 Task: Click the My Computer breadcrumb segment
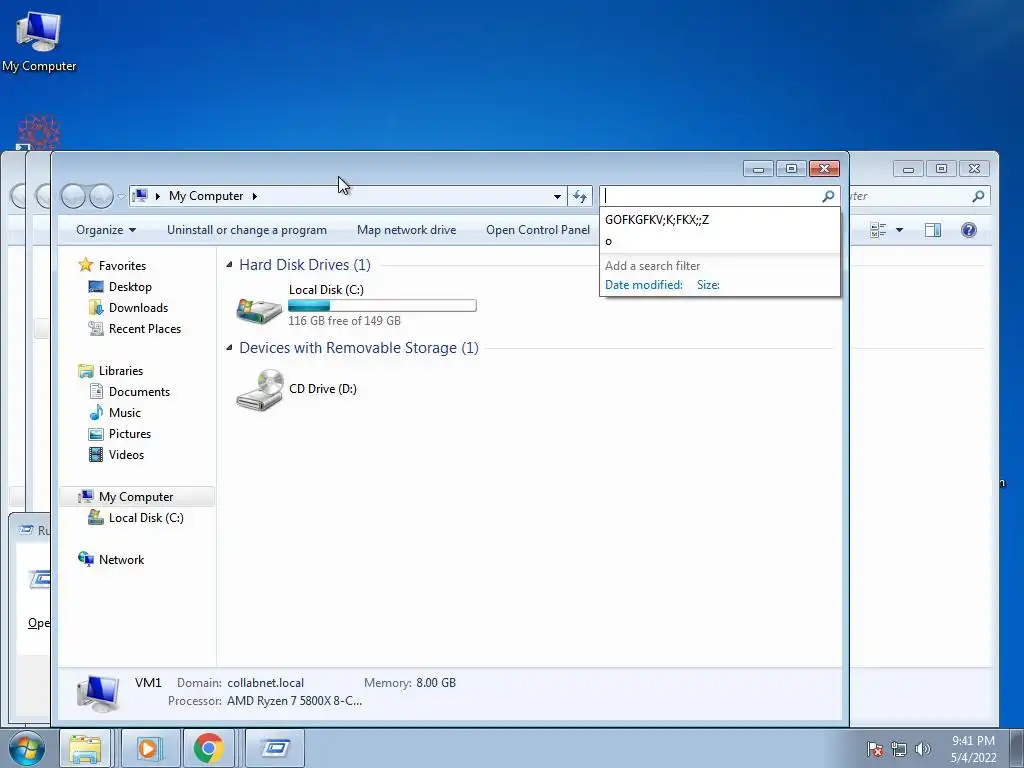[206, 196]
